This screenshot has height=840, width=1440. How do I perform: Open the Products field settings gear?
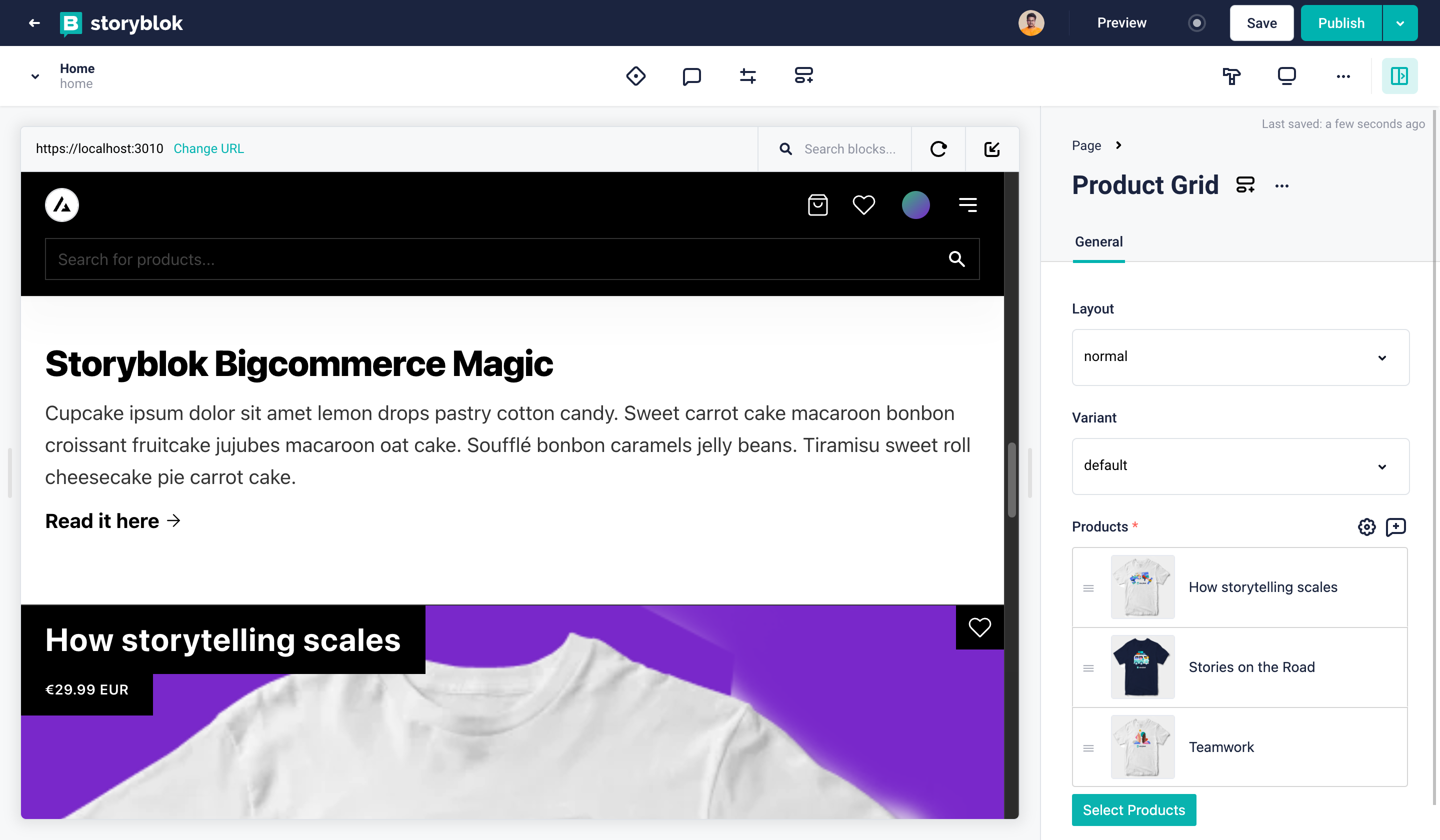coord(1366,526)
